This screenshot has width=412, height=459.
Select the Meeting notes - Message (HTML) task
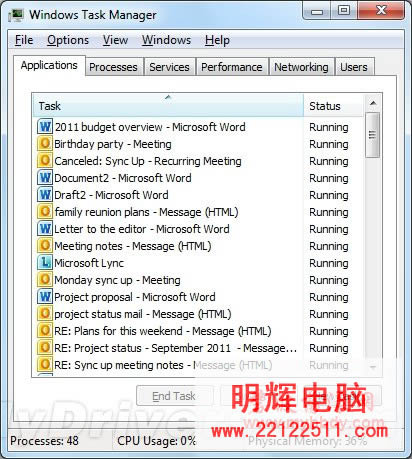point(133,246)
